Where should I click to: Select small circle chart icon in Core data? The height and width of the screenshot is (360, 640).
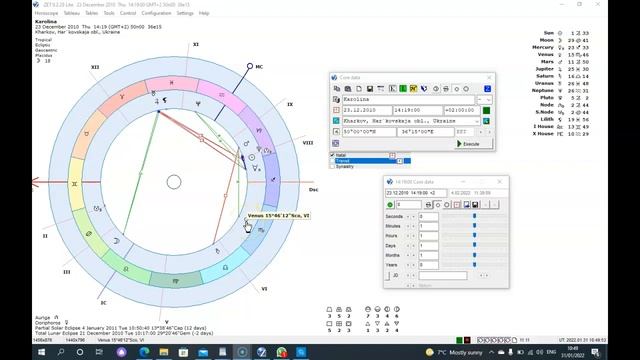pos(456,89)
